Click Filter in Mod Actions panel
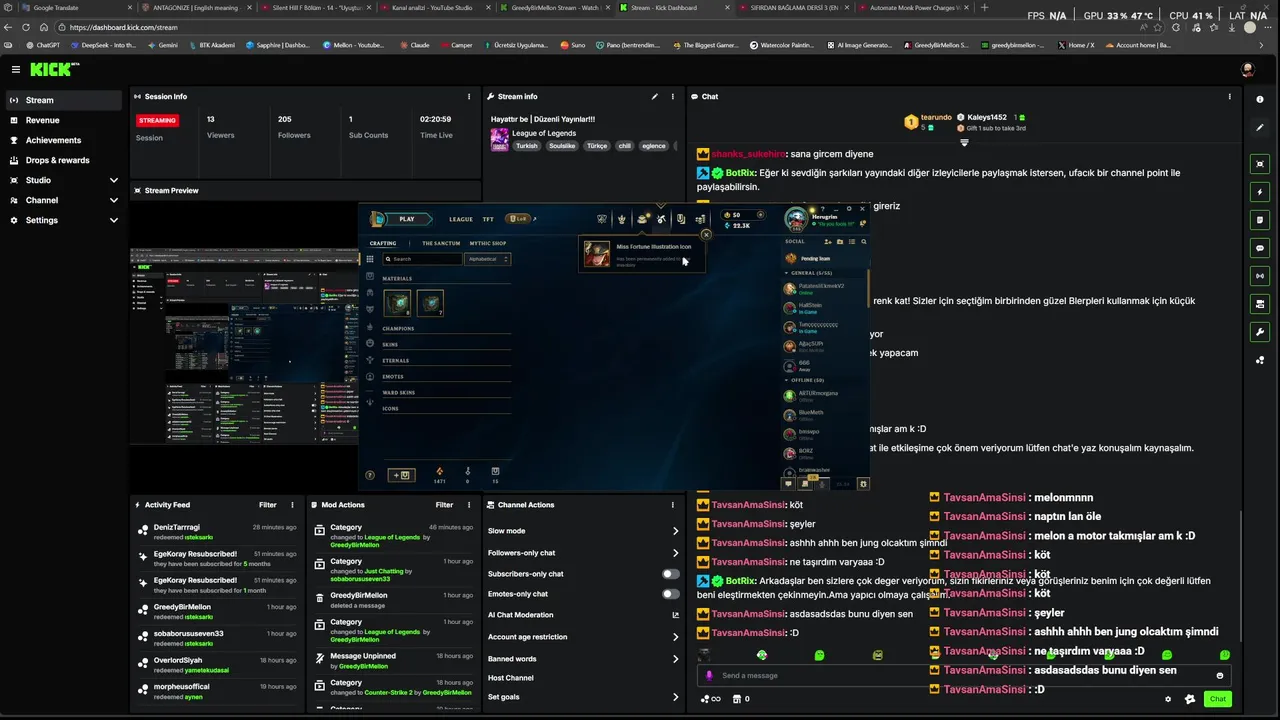Screen dimensions: 1280x720 (444, 505)
